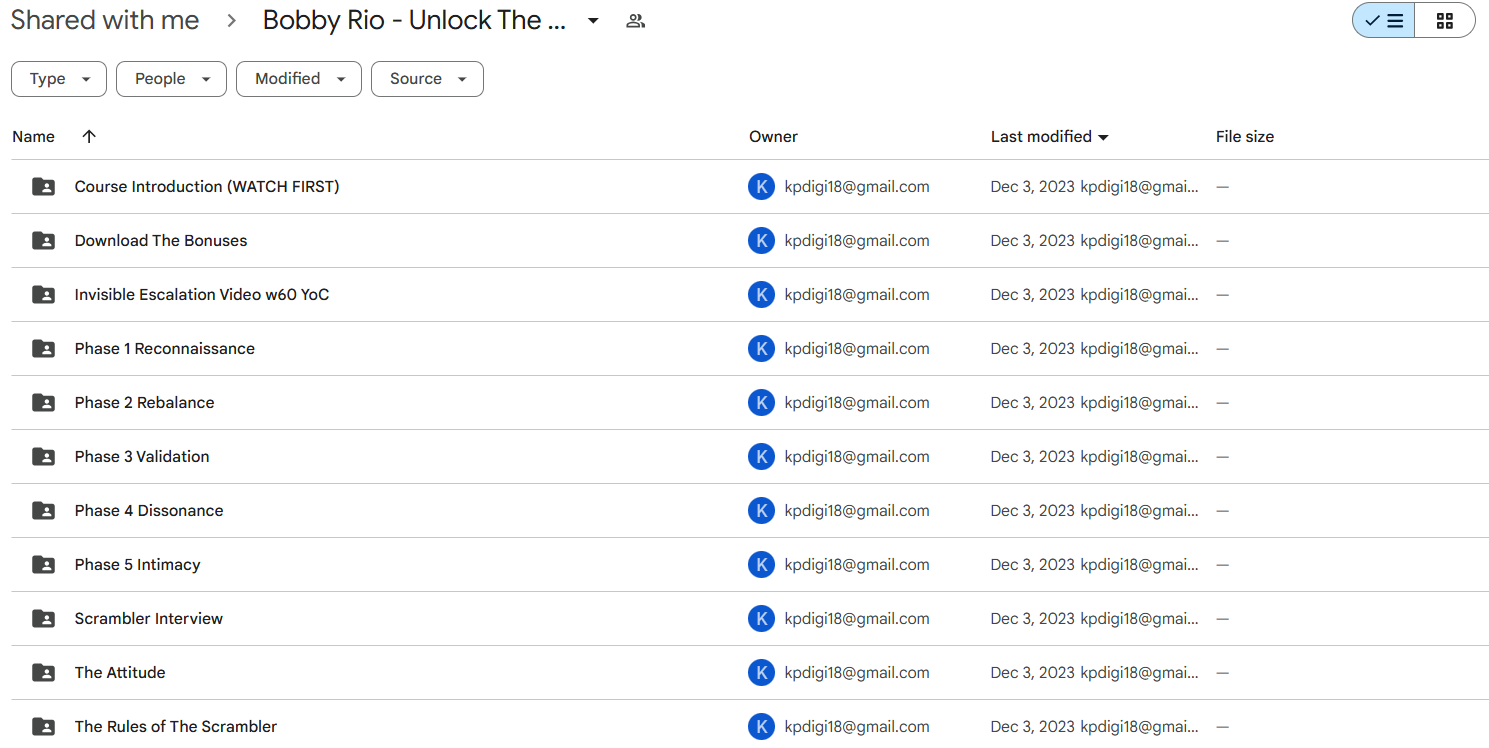Click the File size column header
This screenshot has width=1489, height=748.
1245,137
